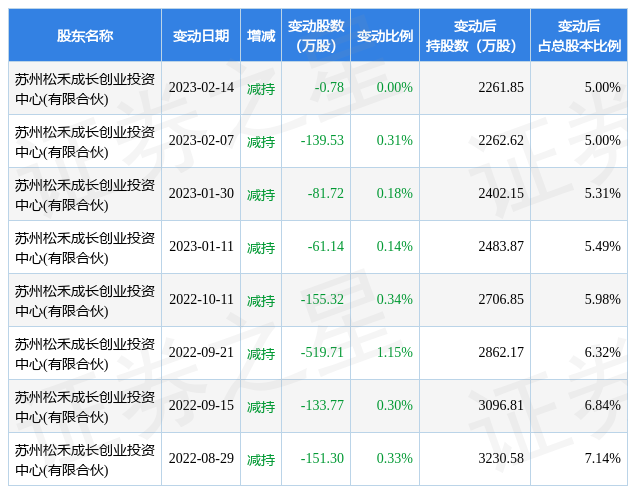The image size is (628, 494).
Task: Click the change ratio 0.00%
Action: 395,87
